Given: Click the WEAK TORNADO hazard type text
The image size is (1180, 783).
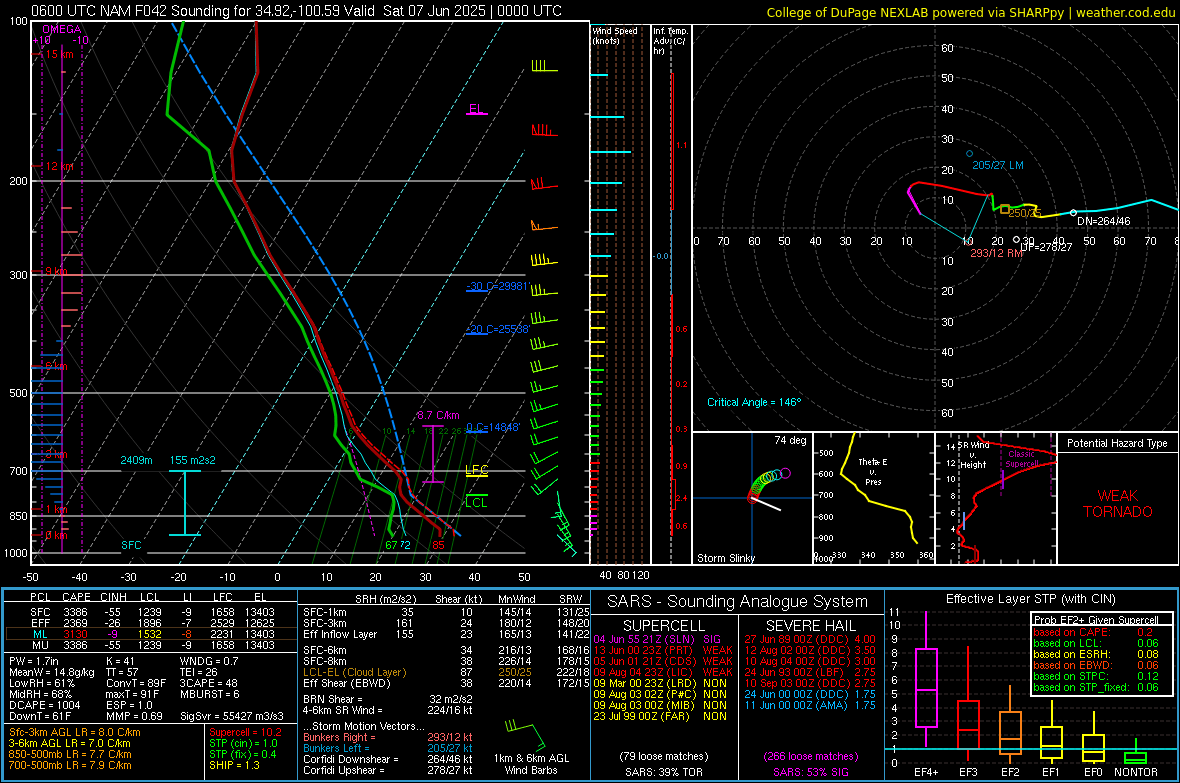Looking at the screenshot, I should tap(1118, 504).
